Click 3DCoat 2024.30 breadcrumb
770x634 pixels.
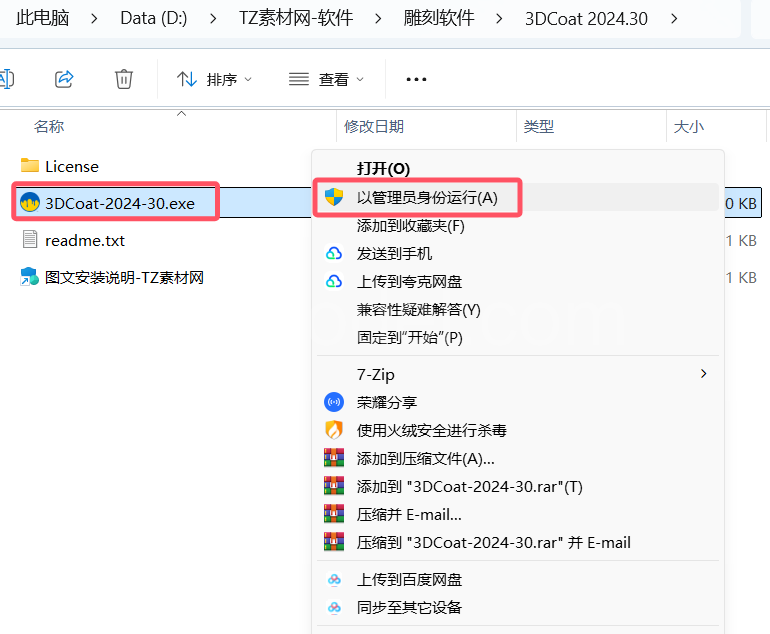point(586,19)
